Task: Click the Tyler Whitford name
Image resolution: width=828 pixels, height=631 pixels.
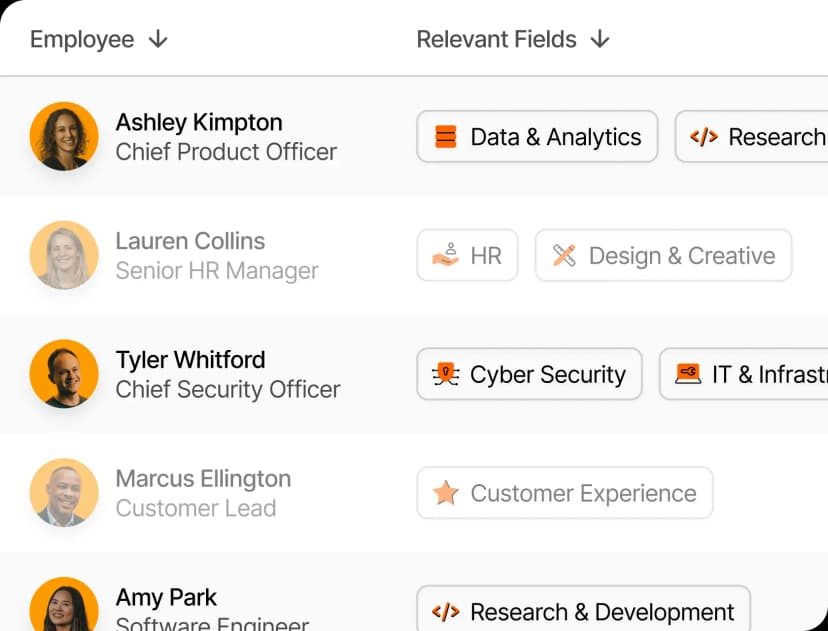Action: pyautogui.click(x=190, y=360)
